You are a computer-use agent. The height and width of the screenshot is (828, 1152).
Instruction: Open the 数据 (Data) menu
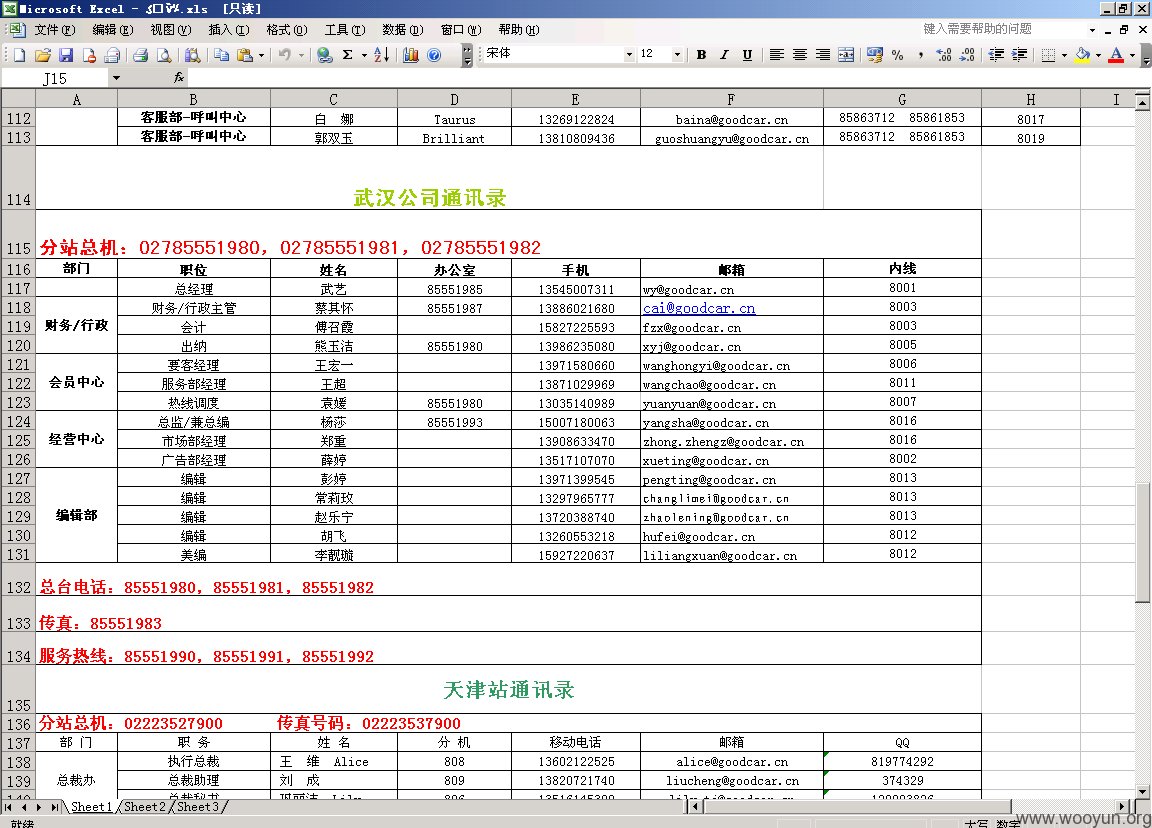403,30
